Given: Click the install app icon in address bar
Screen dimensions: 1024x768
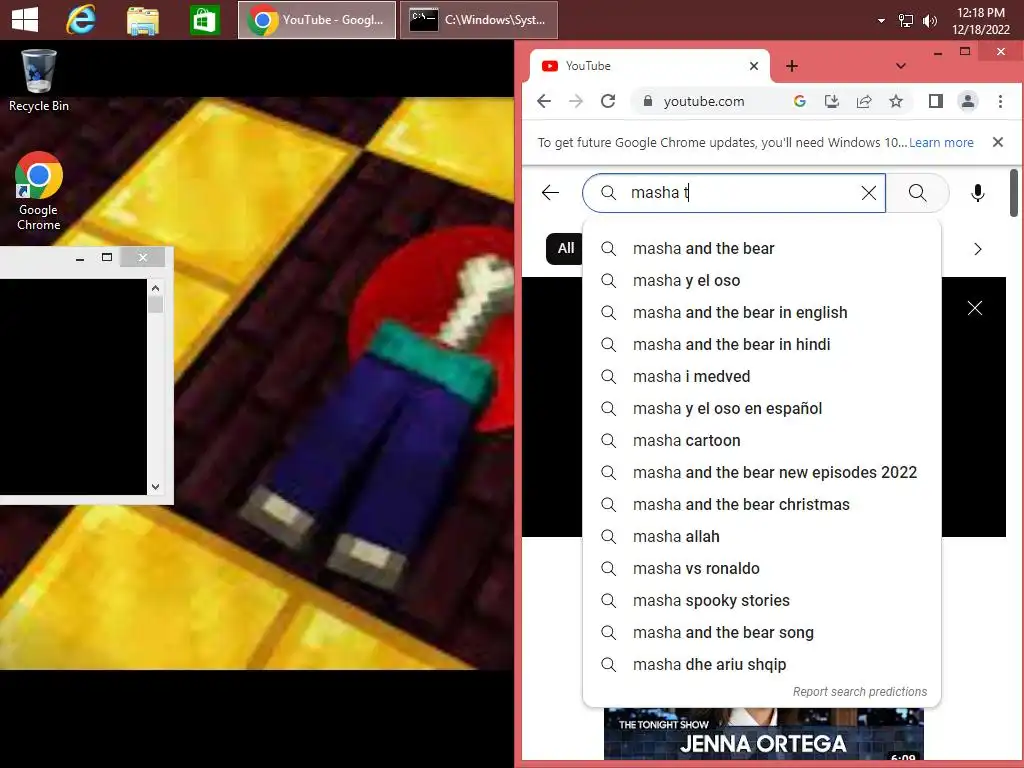Looking at the screenshot, I should point(831,101).
